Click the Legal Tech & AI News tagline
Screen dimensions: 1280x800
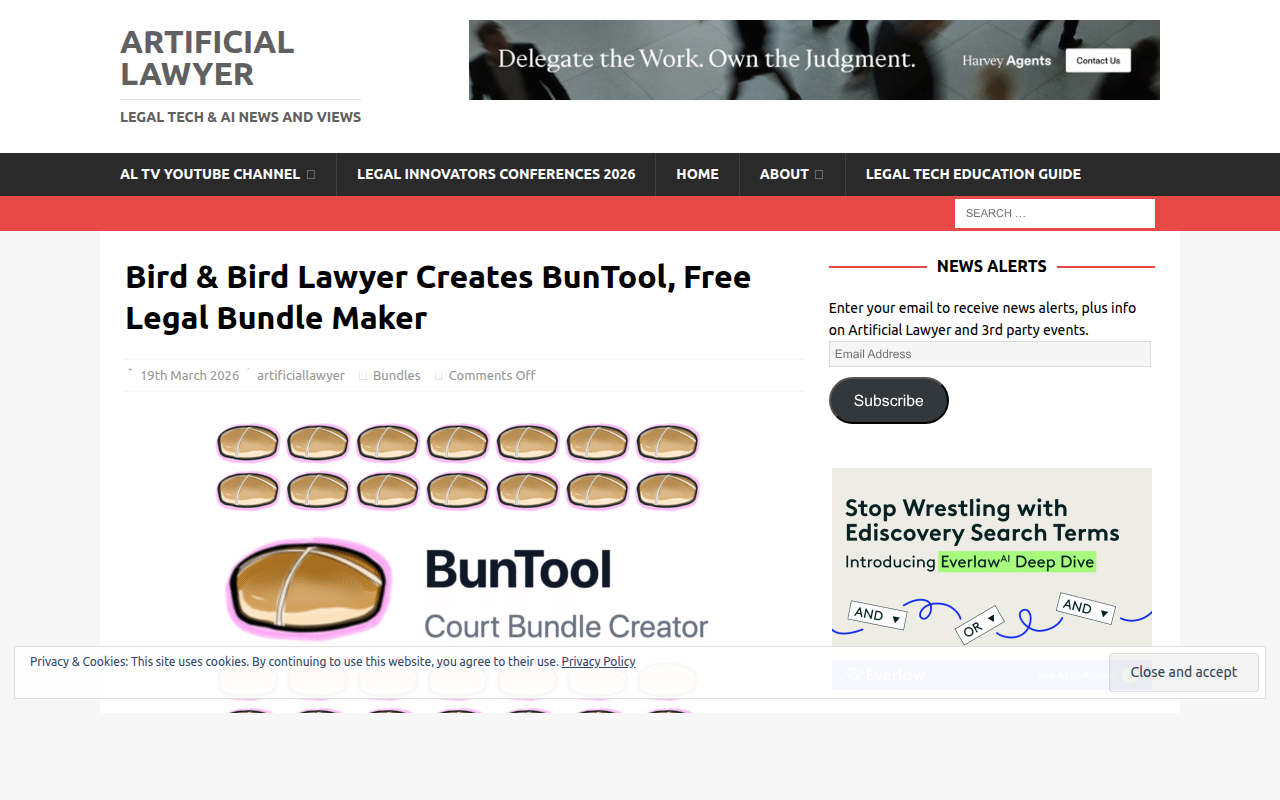pyautogui.click(x=240, y=117)
